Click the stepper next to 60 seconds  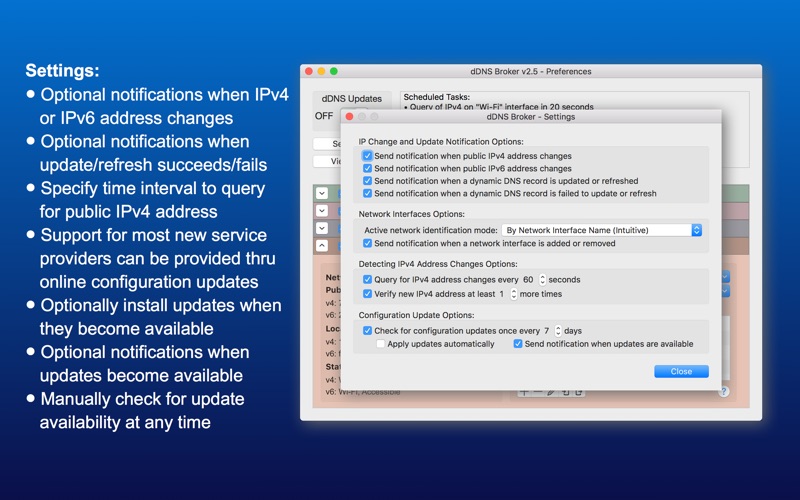click(542, 280)
